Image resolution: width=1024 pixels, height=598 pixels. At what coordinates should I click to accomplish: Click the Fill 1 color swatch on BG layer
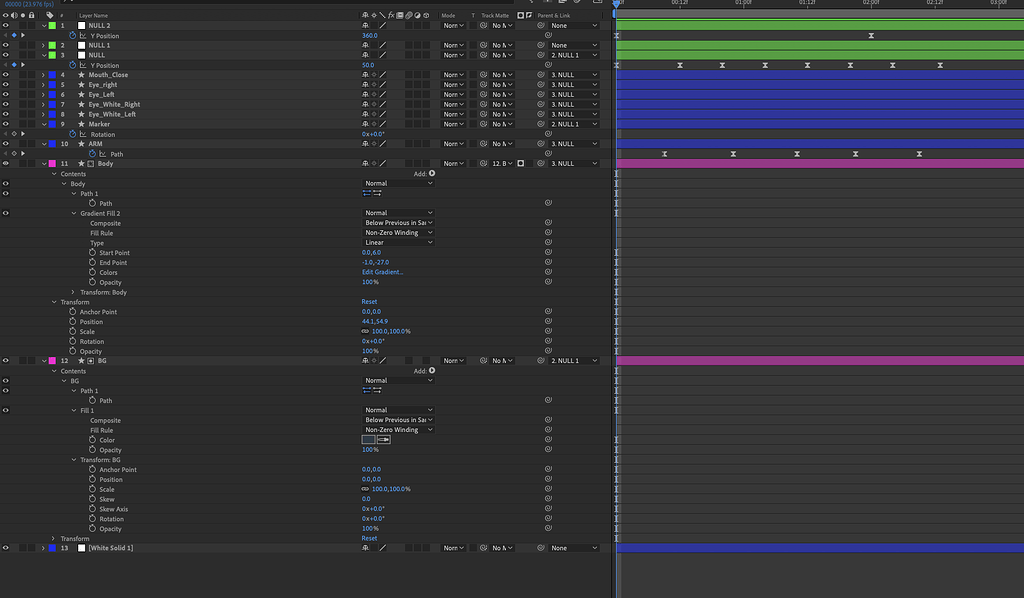coord(368,440)
